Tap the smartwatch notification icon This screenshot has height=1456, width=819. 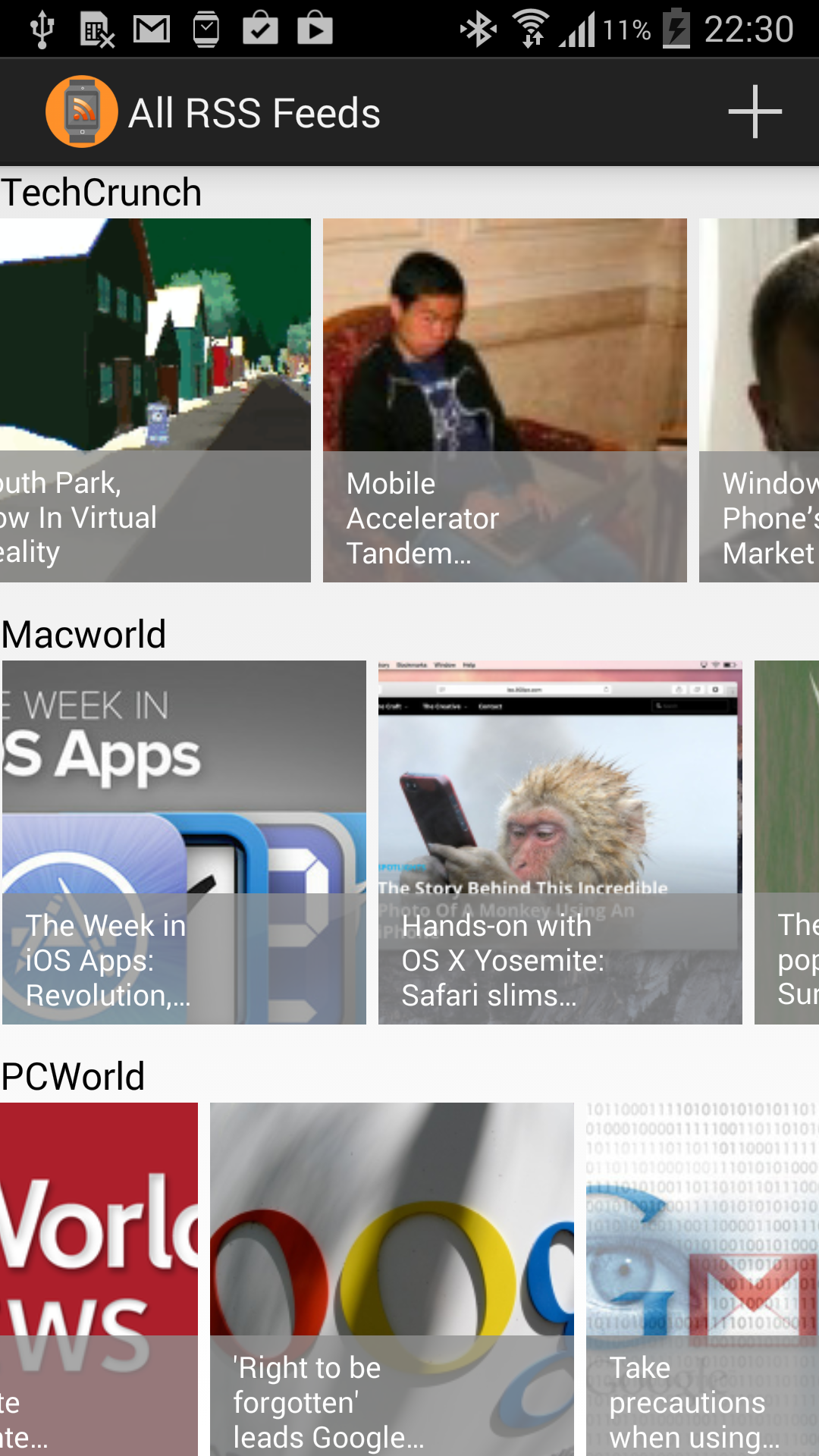pyautogui.click(x=206, y=30)
